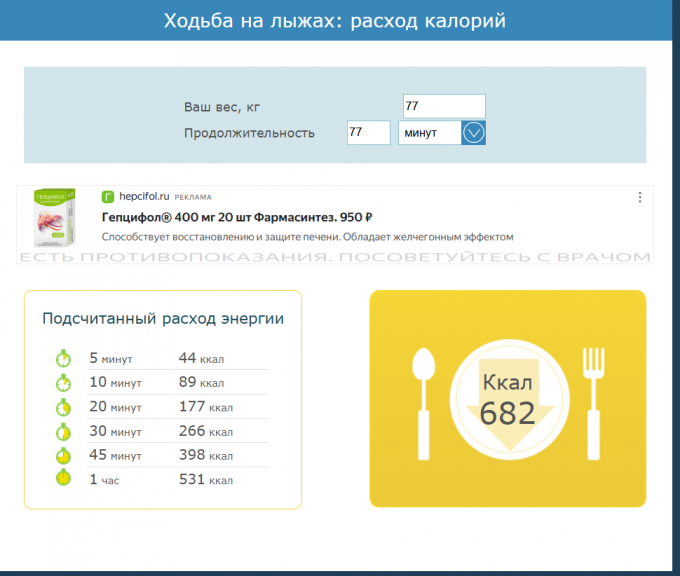This screenshot has height=576, width=680.
Task: Click the stopwatch icon beside 20 минут
Action: coord(63,406)
